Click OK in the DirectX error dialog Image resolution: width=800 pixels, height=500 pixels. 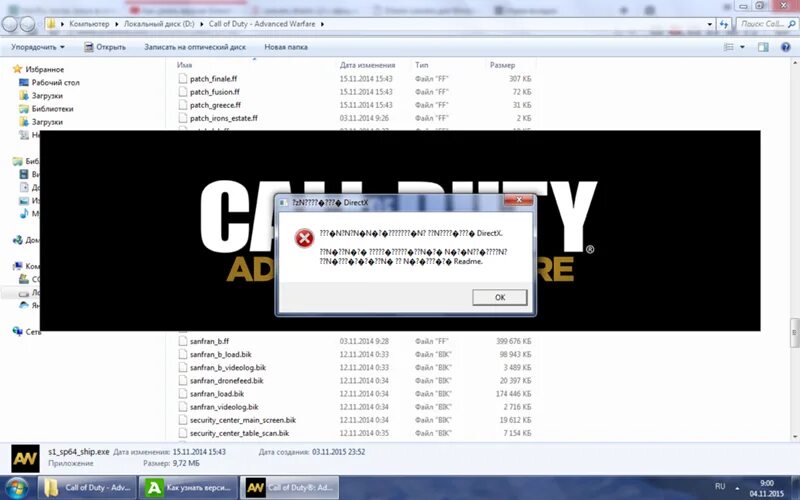[499, 297]
